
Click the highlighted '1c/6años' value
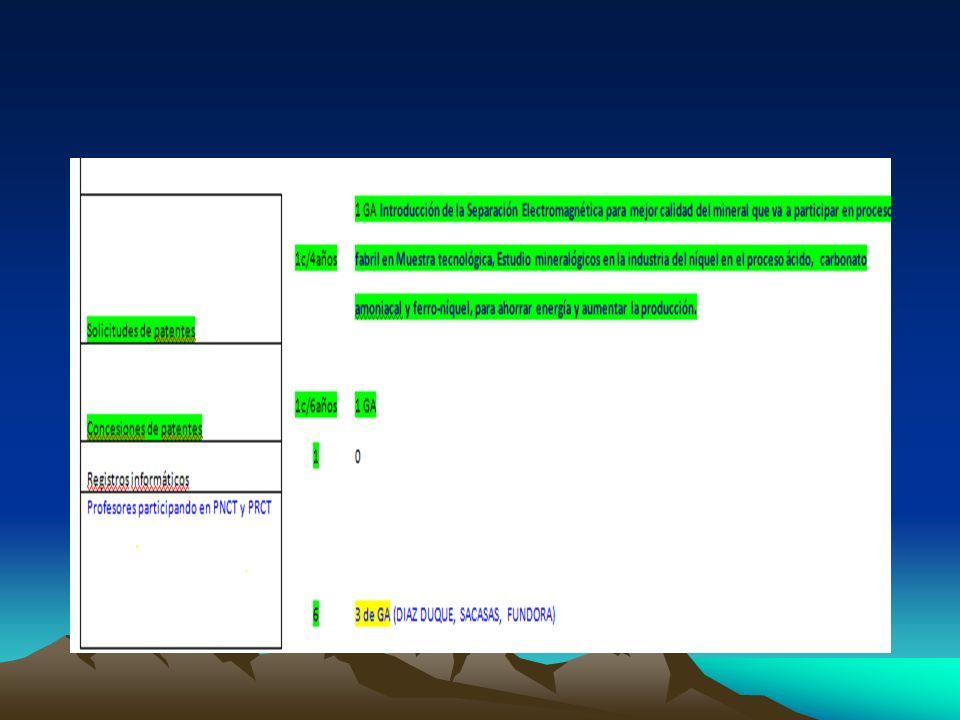coord(316,405)
